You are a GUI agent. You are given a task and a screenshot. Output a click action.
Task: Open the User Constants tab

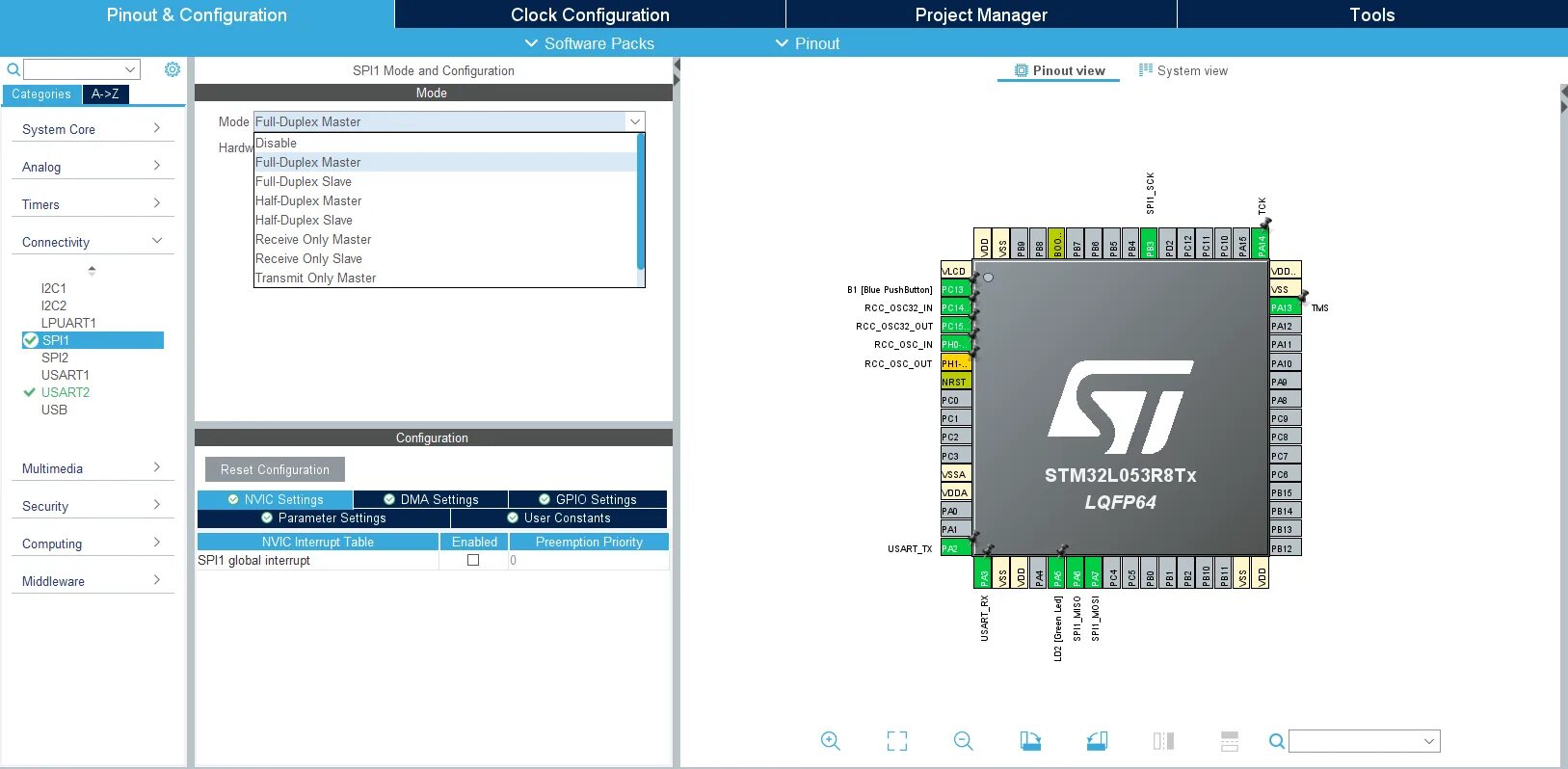coord(559,517)
